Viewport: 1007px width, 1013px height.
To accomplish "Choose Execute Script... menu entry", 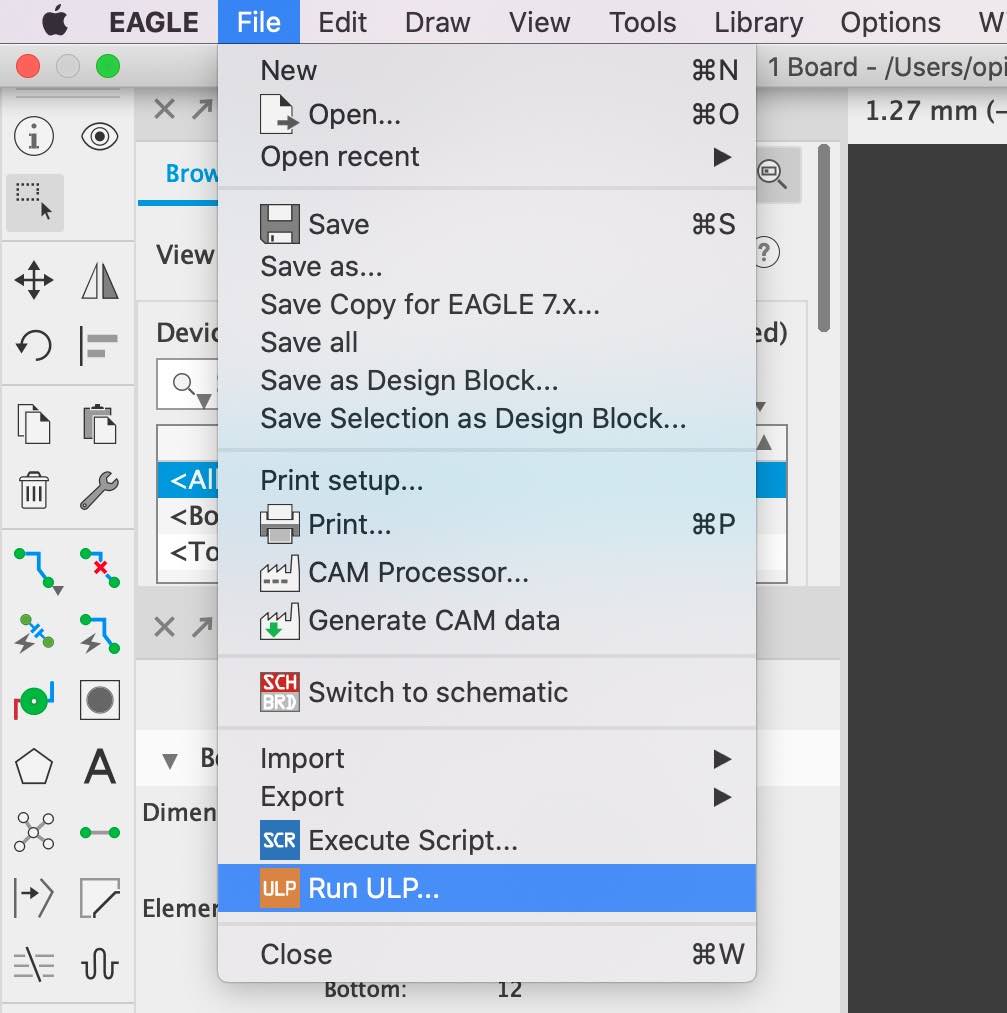I will coord(486,841).
